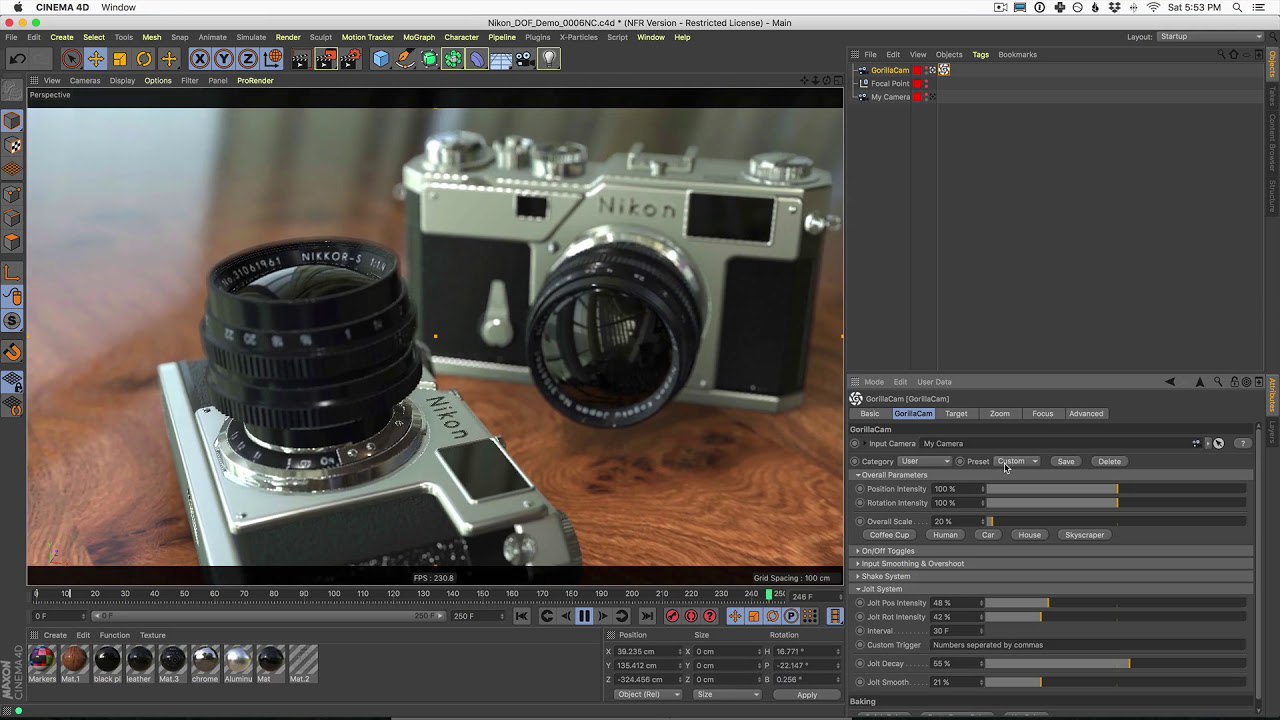Click the Record Active Objects button

point(672,616)
